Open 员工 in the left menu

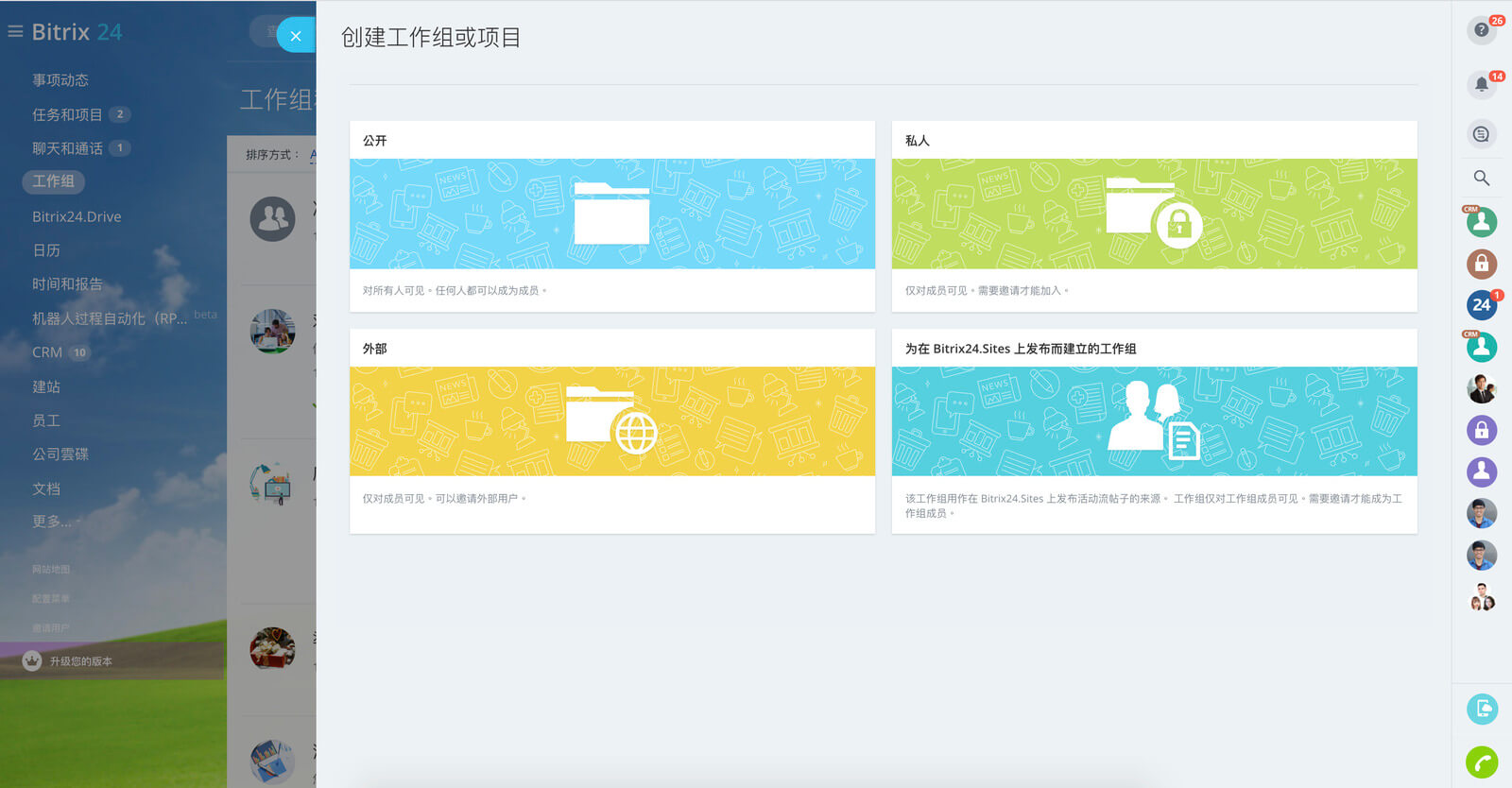coord(46,420)
